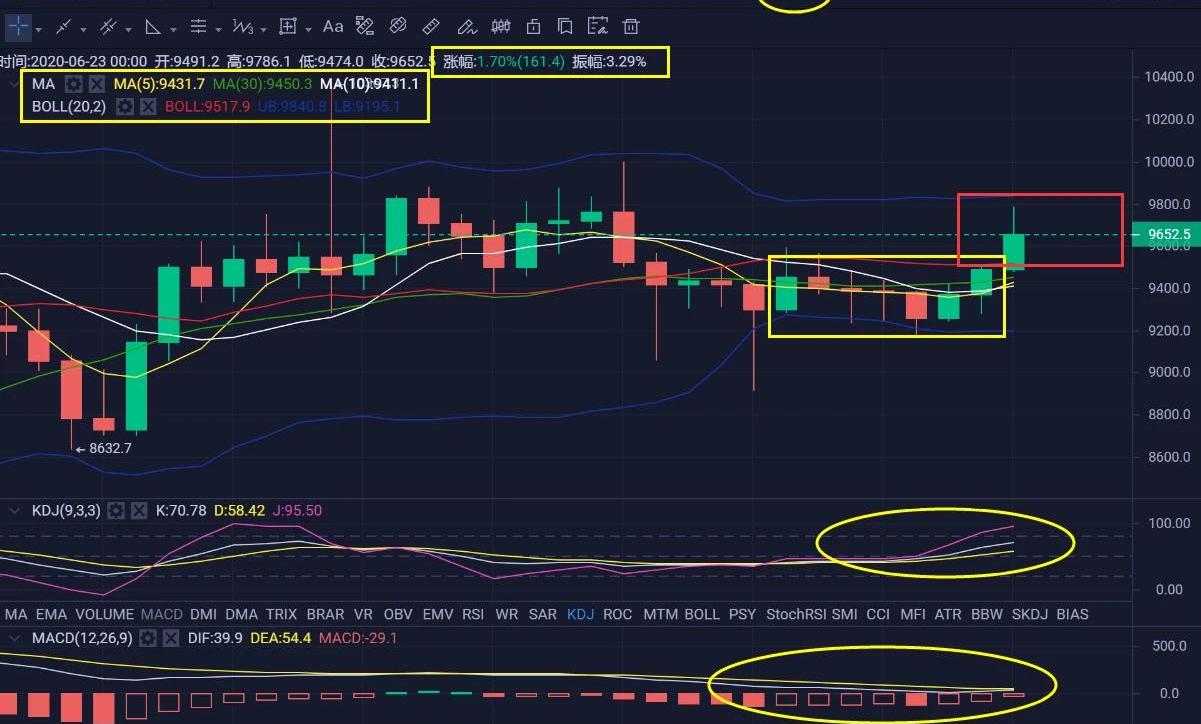The image size is (1201, 724).
Task: Activate the ruler measure tool
Action: click(x=431, y=26)
